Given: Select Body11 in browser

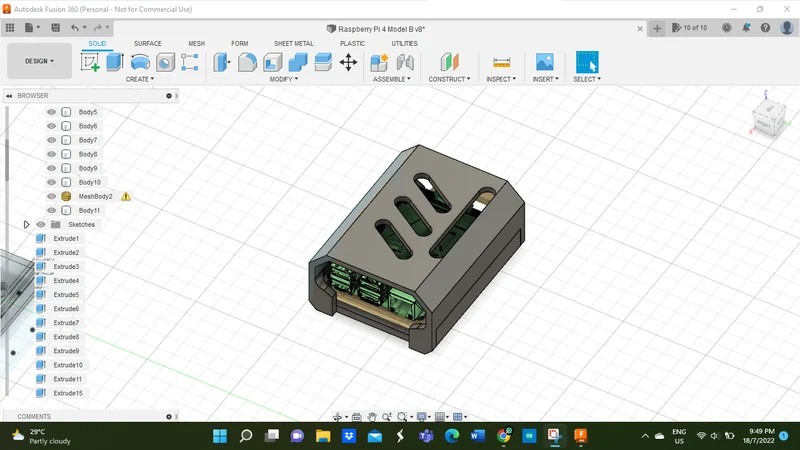Looking at the screenshot, I should click(89, 210).
